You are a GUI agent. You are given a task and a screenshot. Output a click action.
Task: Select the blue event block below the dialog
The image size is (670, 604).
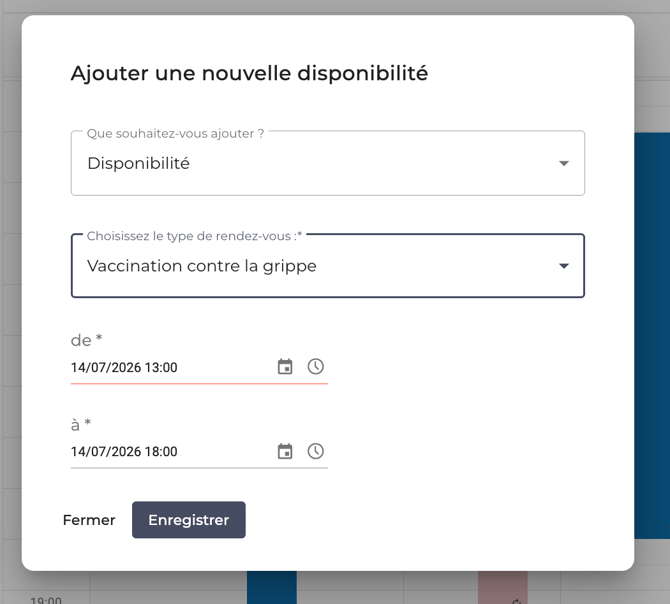[x=272, y=587]
